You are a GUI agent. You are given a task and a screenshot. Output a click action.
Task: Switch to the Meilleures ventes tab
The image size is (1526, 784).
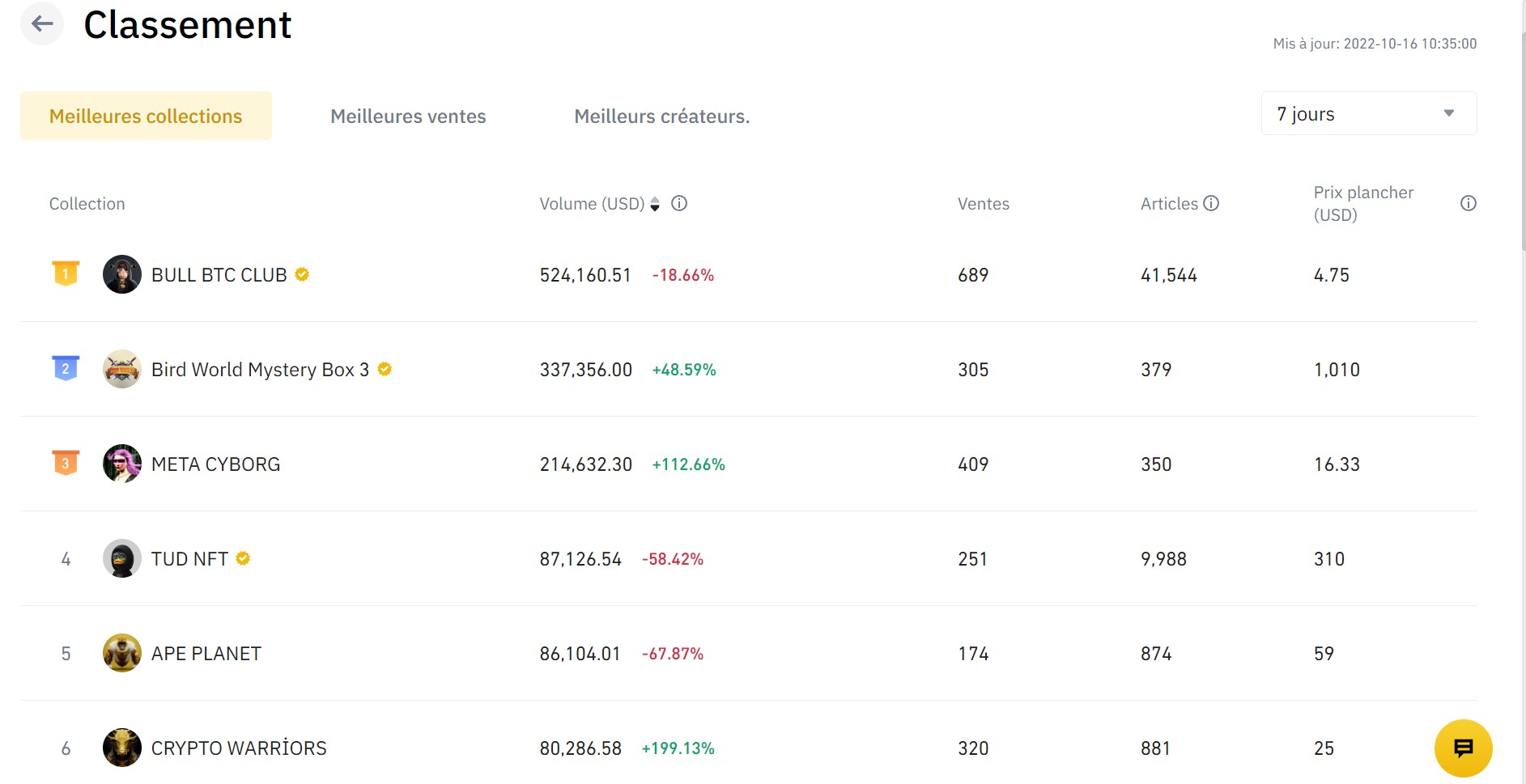tap(407, 116)
